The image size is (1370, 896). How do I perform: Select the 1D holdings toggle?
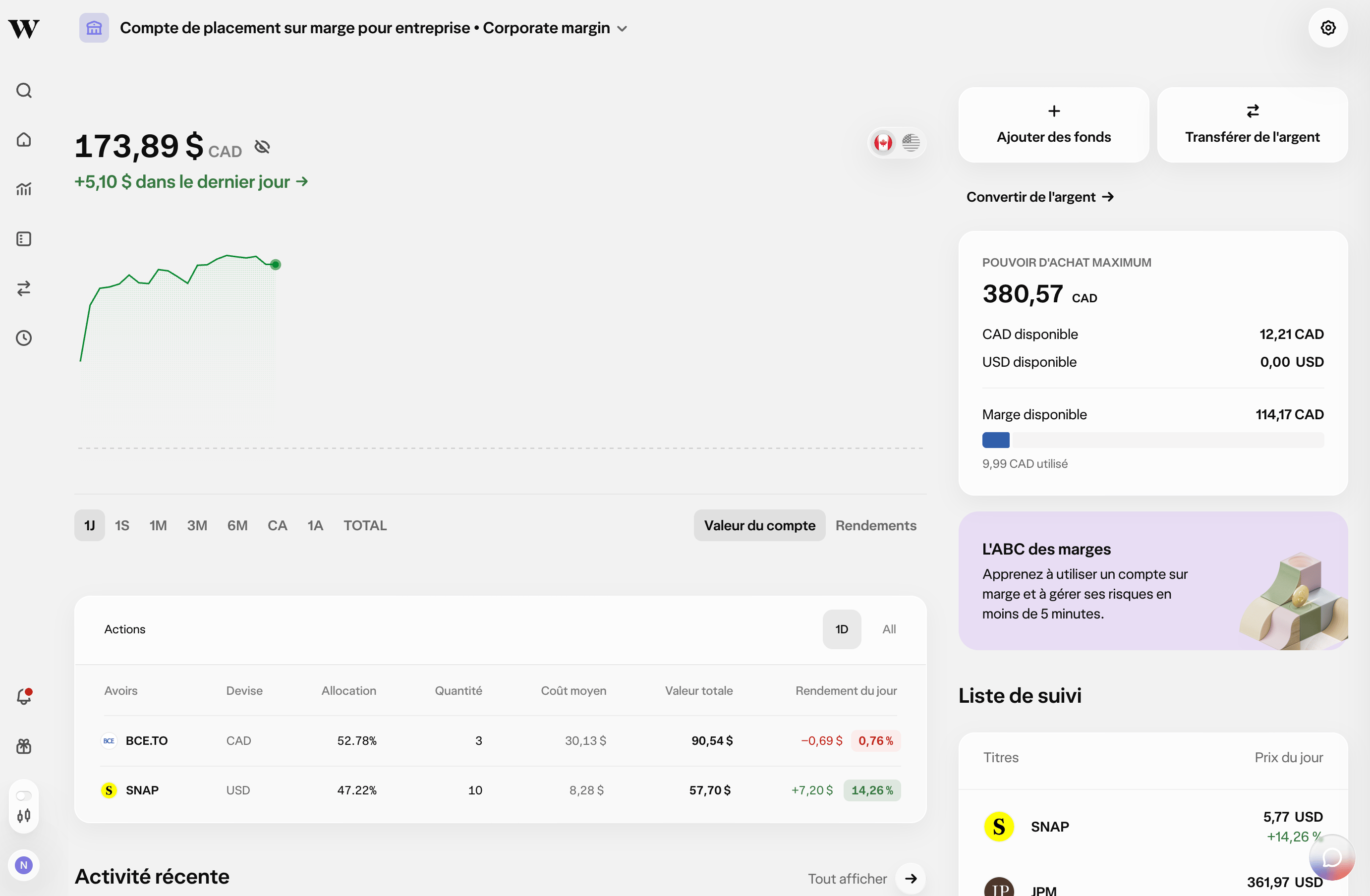[842, 629]
